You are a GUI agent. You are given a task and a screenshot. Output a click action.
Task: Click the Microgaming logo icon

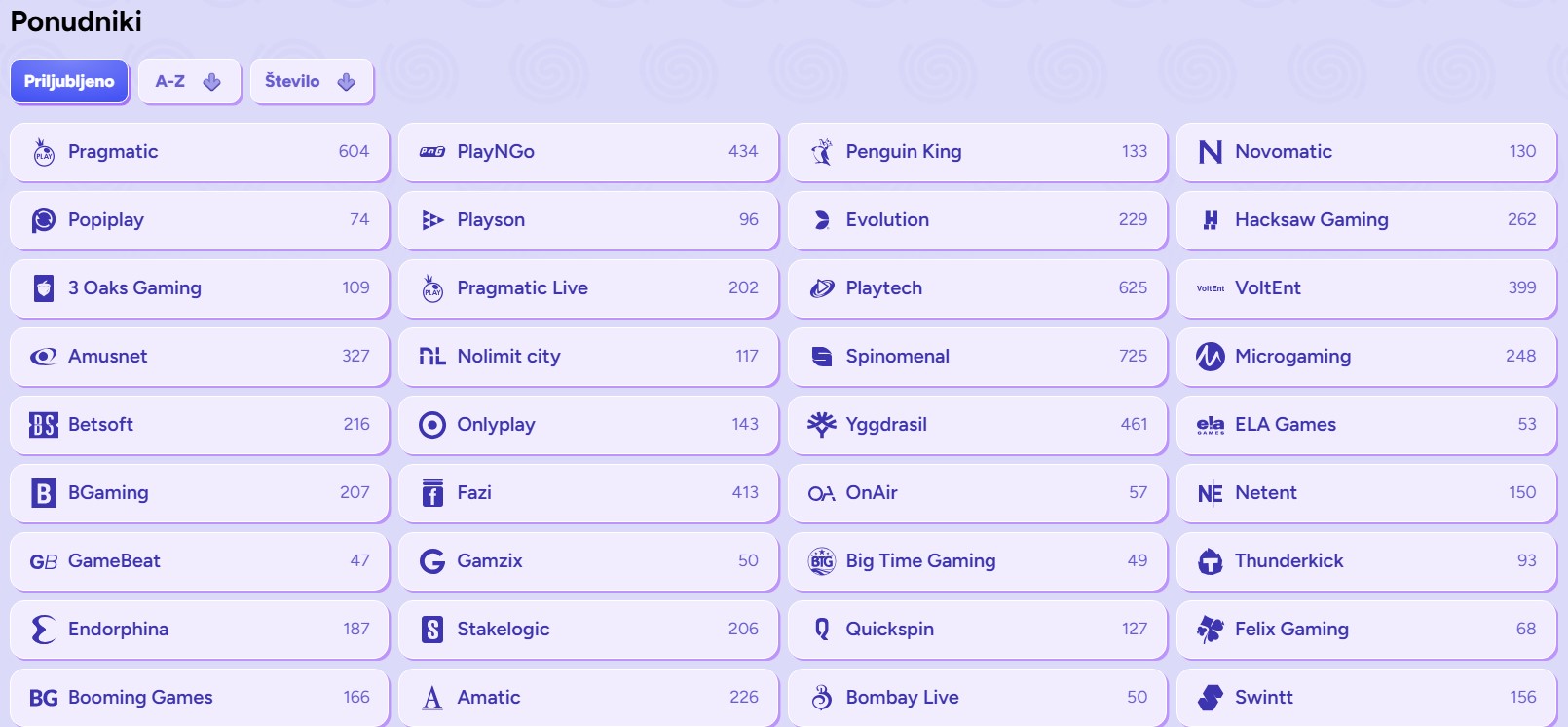click(x=1211, y=357)
